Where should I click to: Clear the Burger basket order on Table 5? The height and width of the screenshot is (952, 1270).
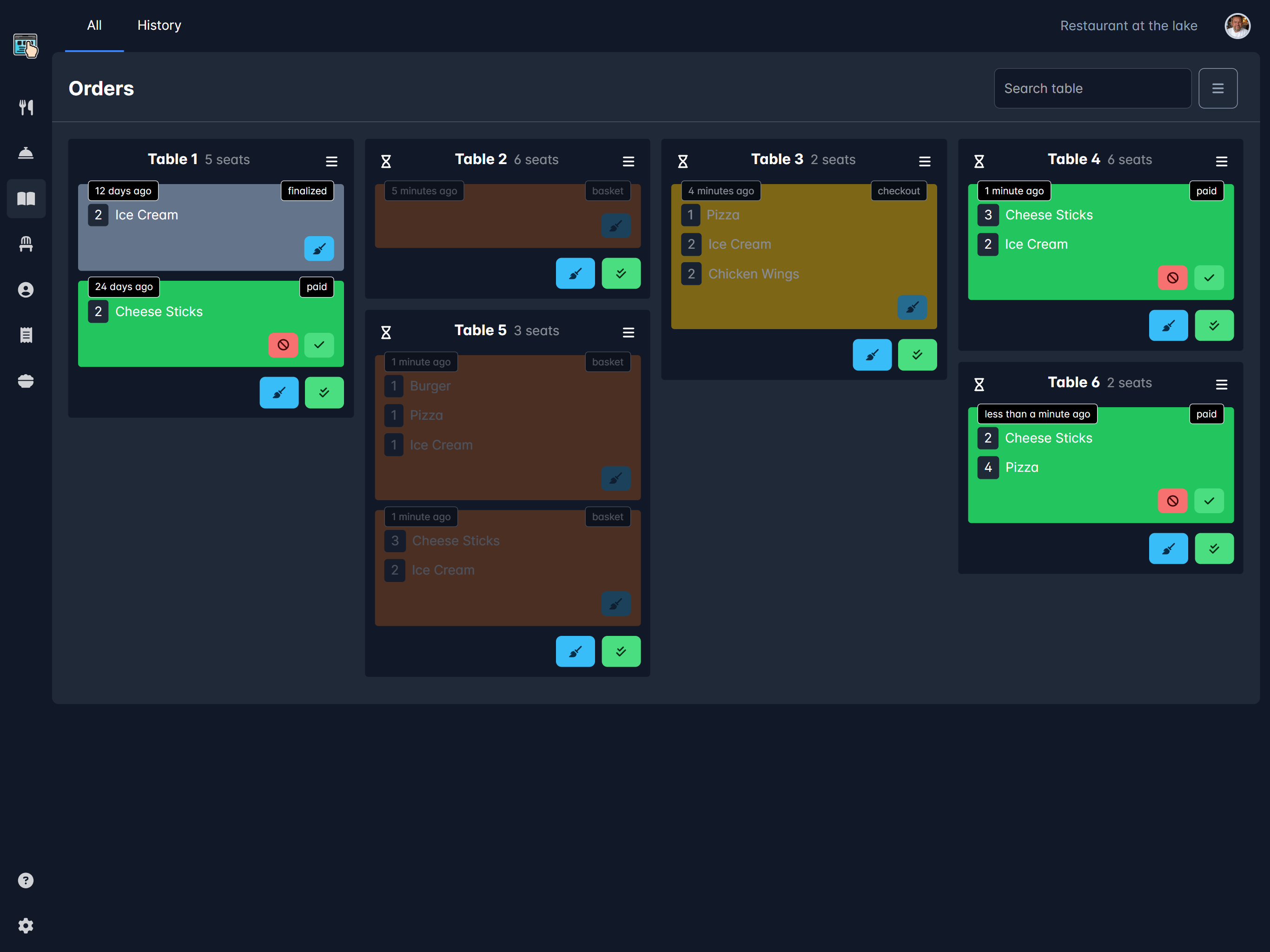[x=615, y=478]
